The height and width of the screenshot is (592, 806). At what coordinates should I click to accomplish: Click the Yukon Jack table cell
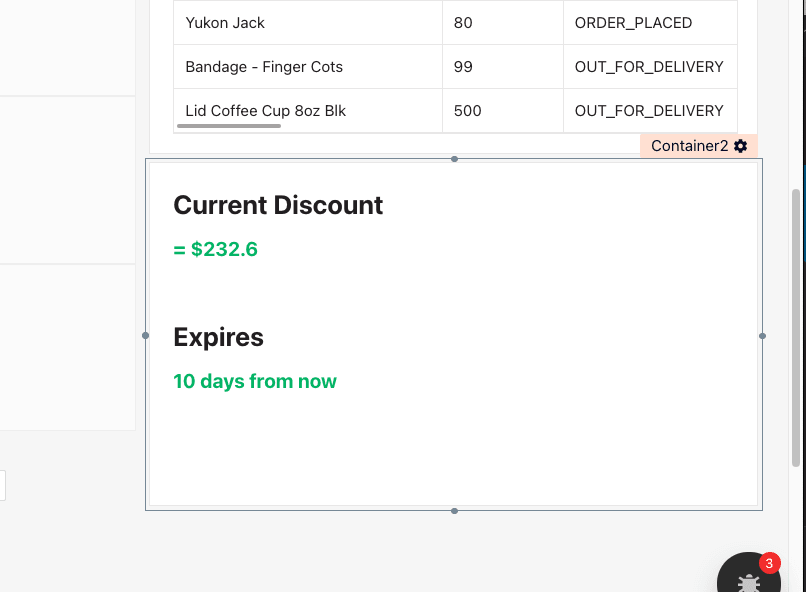pos(225,23)
